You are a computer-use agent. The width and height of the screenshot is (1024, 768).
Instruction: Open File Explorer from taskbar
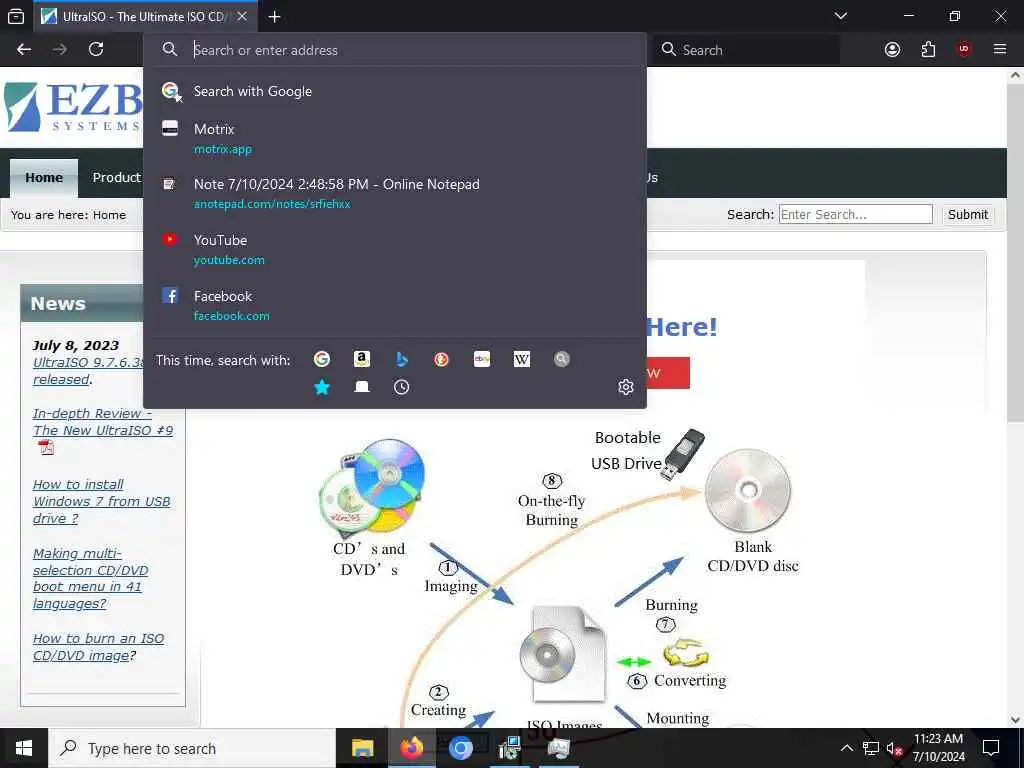[x=362, y=748]
